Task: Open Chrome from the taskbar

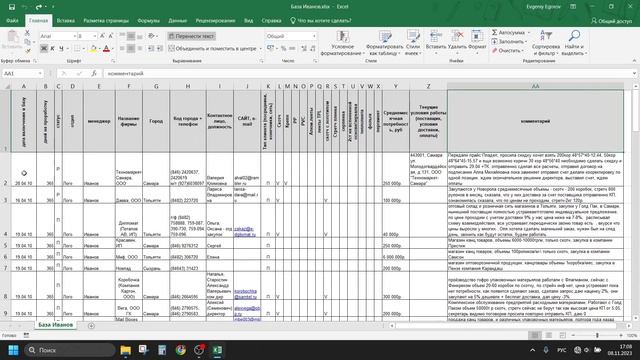Action: pos(180,350)
